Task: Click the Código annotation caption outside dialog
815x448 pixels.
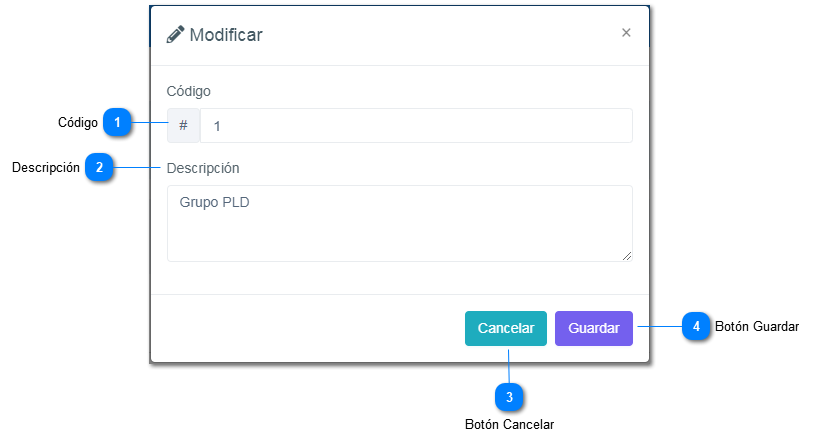Action: (78, 123)
